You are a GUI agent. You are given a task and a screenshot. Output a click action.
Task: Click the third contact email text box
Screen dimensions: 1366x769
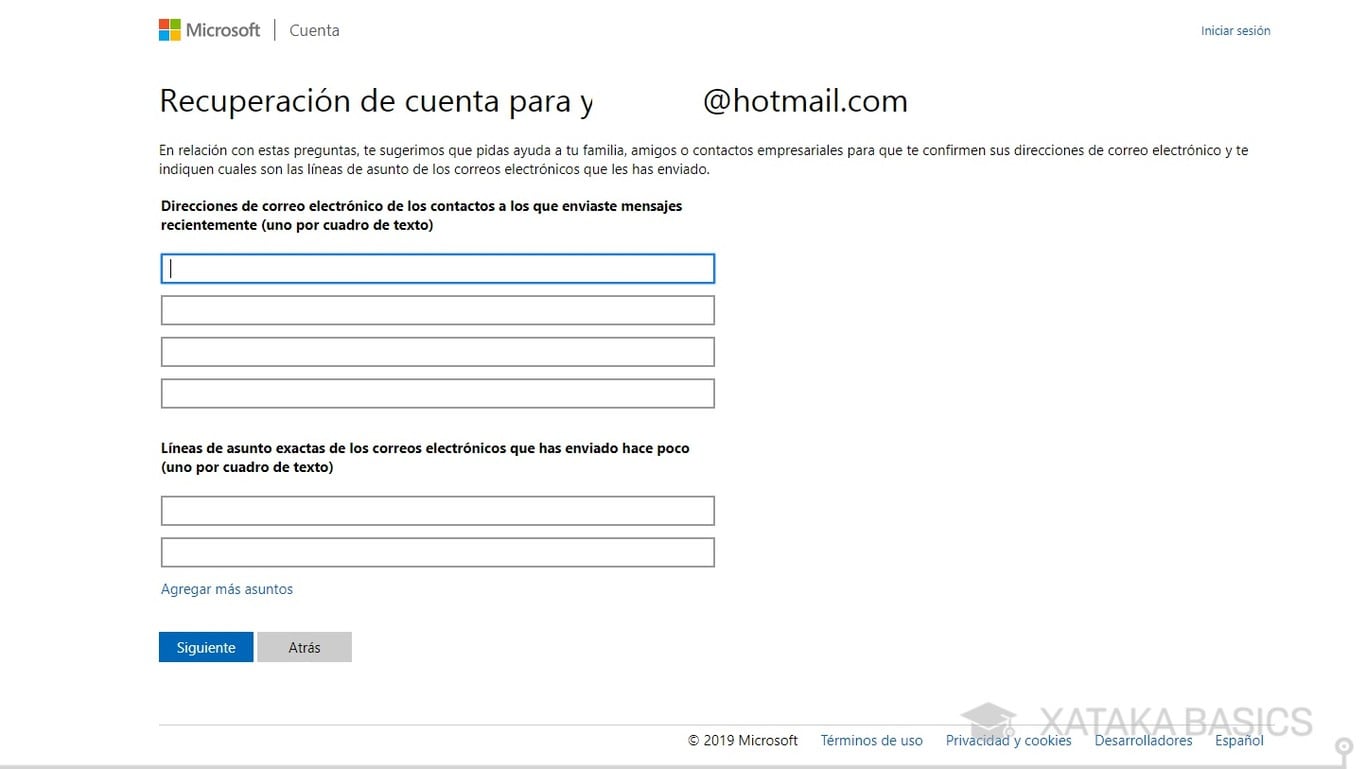[437, 351]
